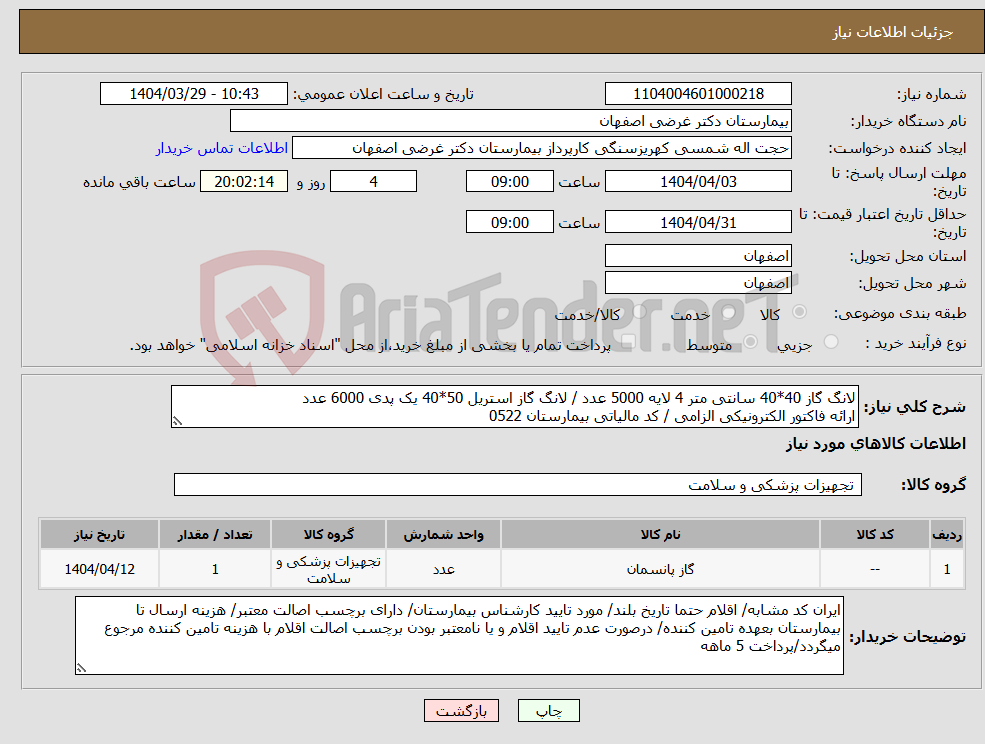Screen dimensions: 985x744
Task: Toggle the Islamic treasury payment checkbox
Action: 628,342
